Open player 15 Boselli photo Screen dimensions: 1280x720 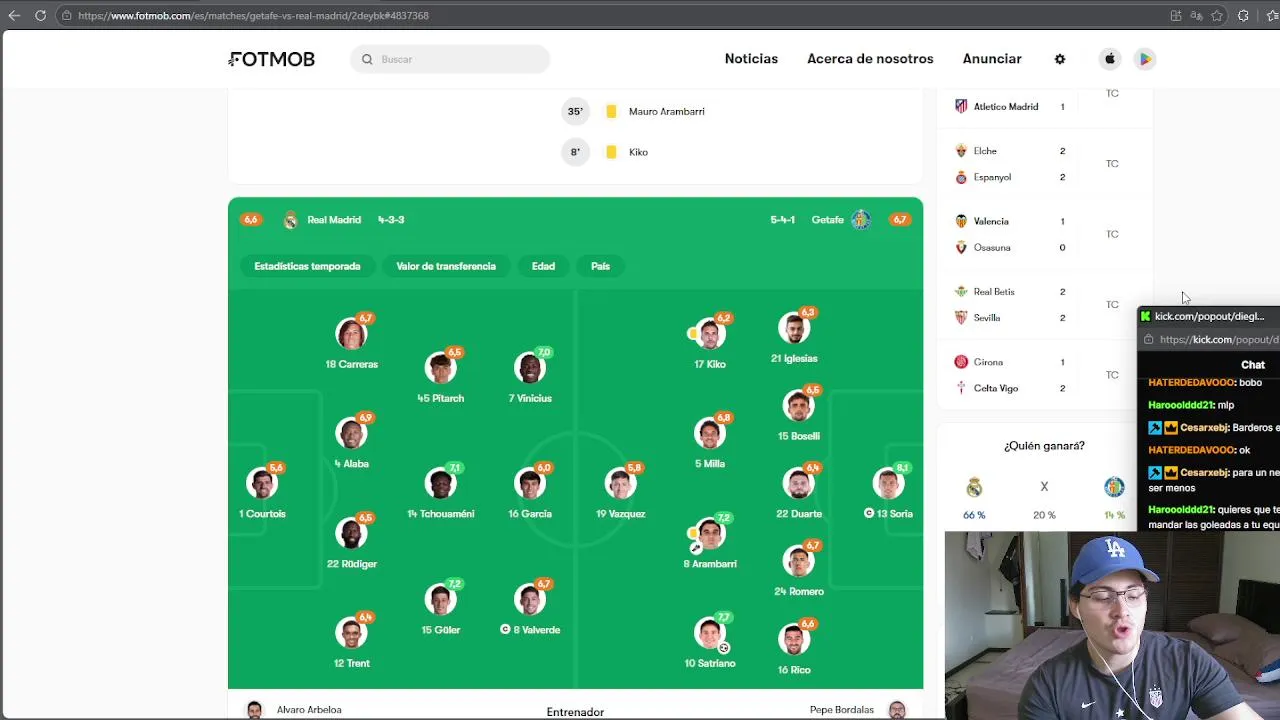pos(798,406)
